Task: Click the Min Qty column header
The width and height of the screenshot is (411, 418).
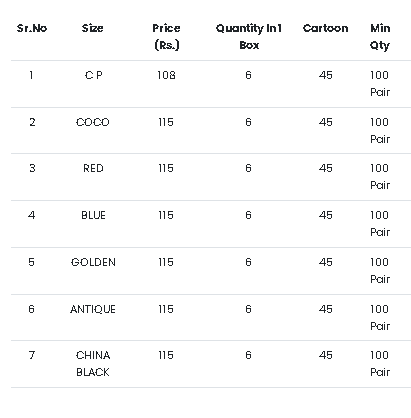Action: point(380,37)
